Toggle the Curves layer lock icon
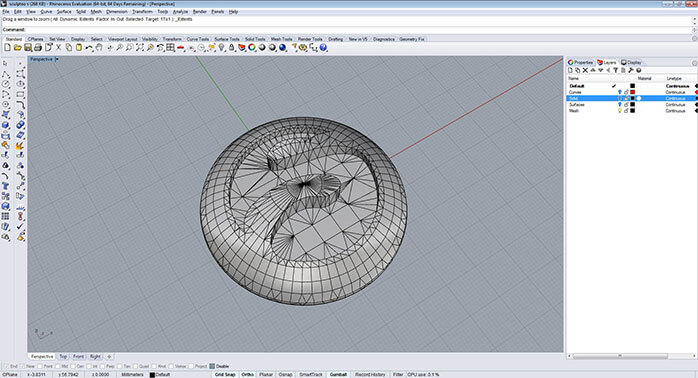 point(626,92)
